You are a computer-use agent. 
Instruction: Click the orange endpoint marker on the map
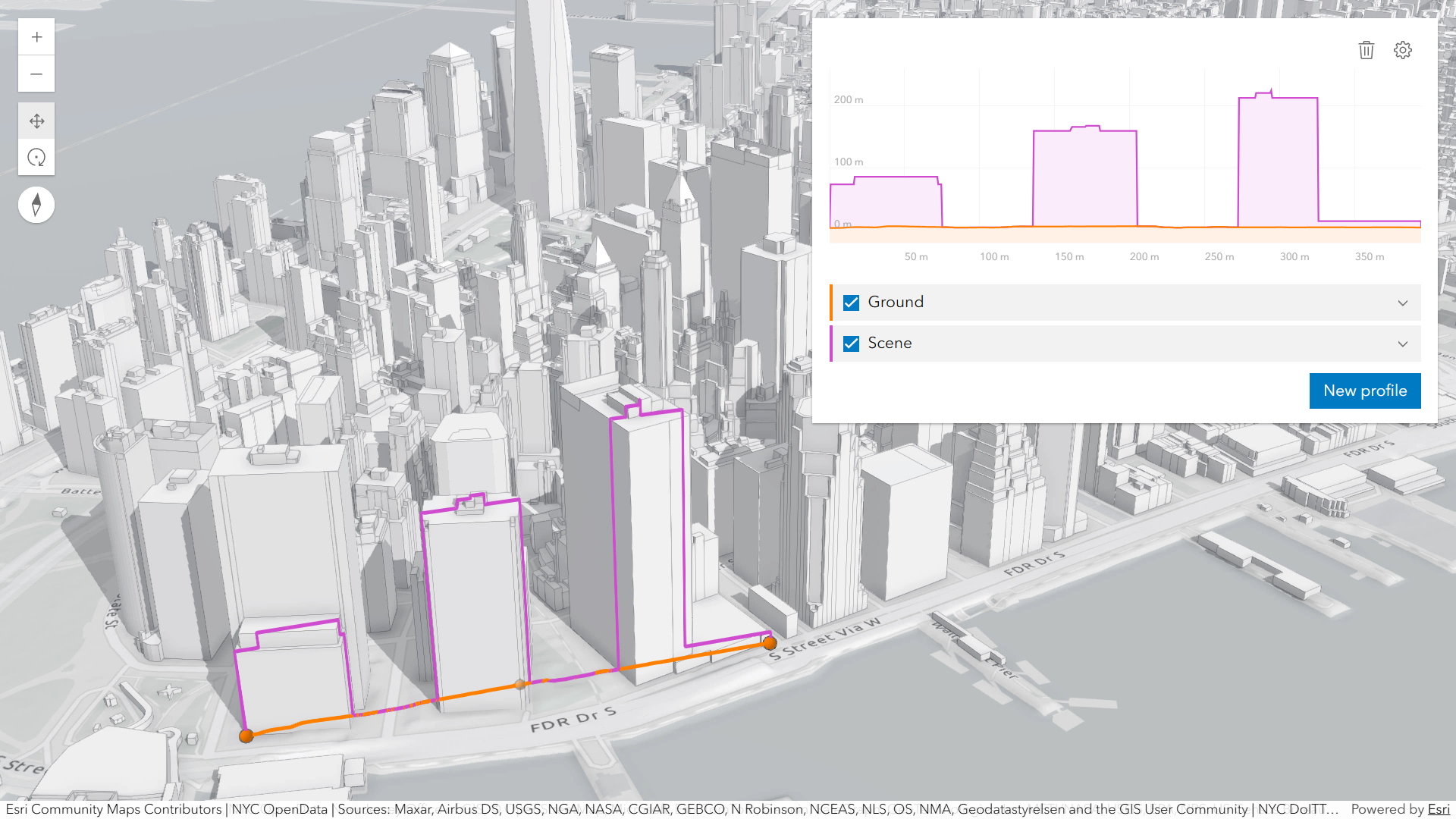click(769, 643)
